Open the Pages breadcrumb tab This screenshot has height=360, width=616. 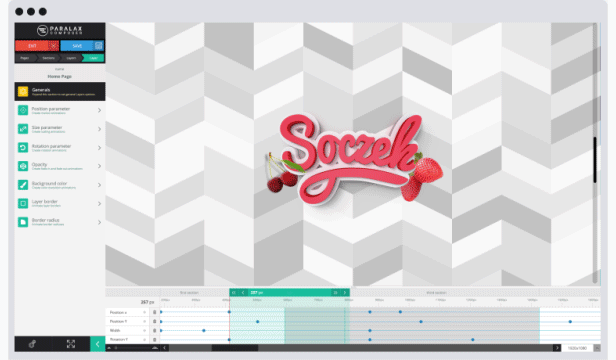pos(25,58)
